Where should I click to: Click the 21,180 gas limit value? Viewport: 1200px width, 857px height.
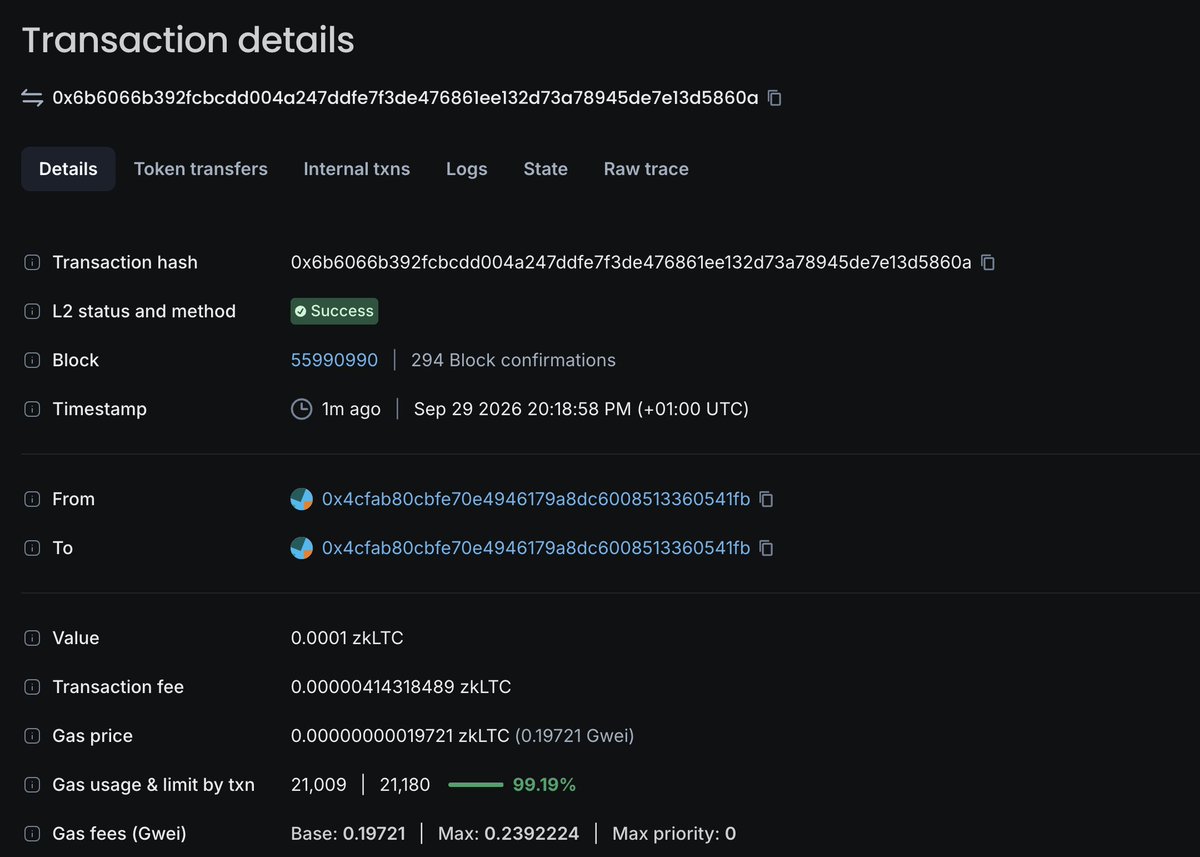(405, 785)
